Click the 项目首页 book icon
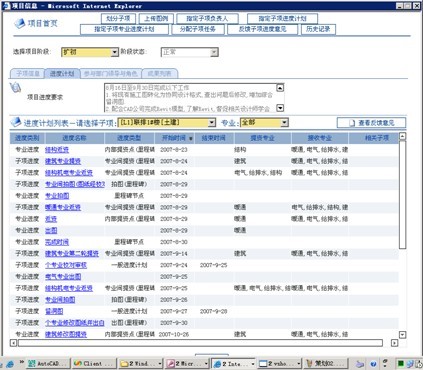 coord(20,23)
